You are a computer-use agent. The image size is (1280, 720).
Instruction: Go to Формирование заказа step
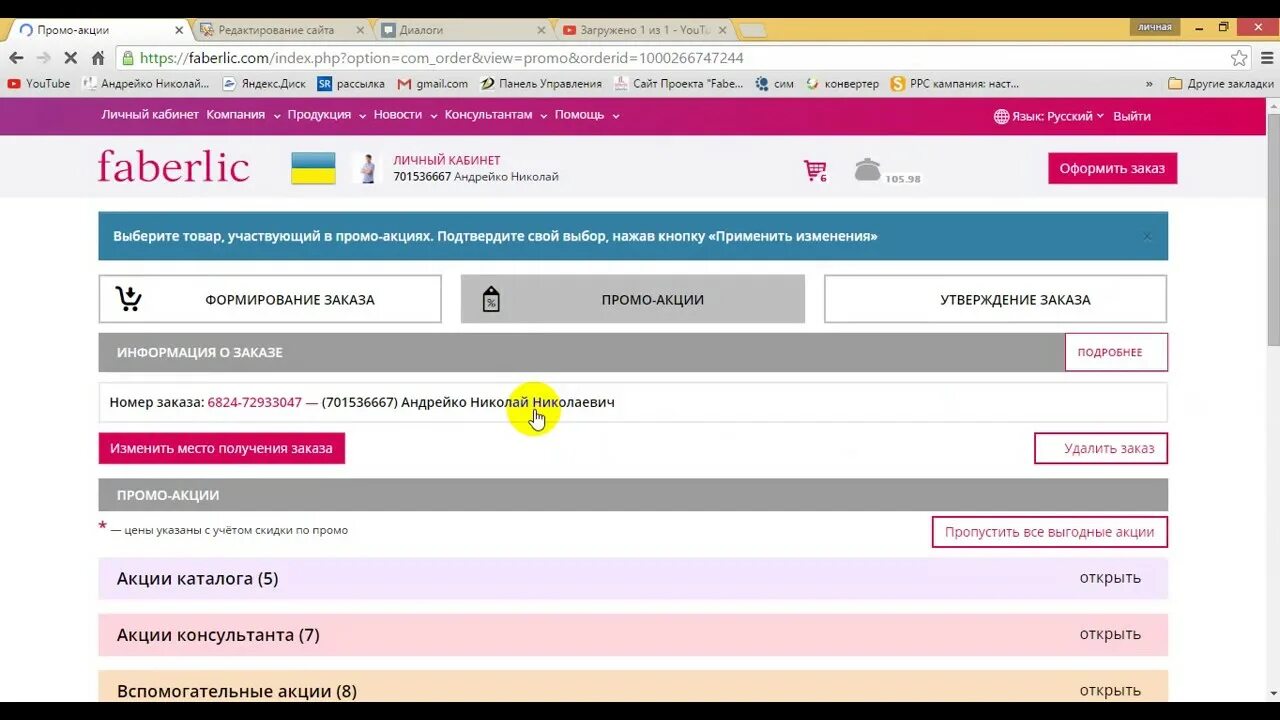point(270,299)
